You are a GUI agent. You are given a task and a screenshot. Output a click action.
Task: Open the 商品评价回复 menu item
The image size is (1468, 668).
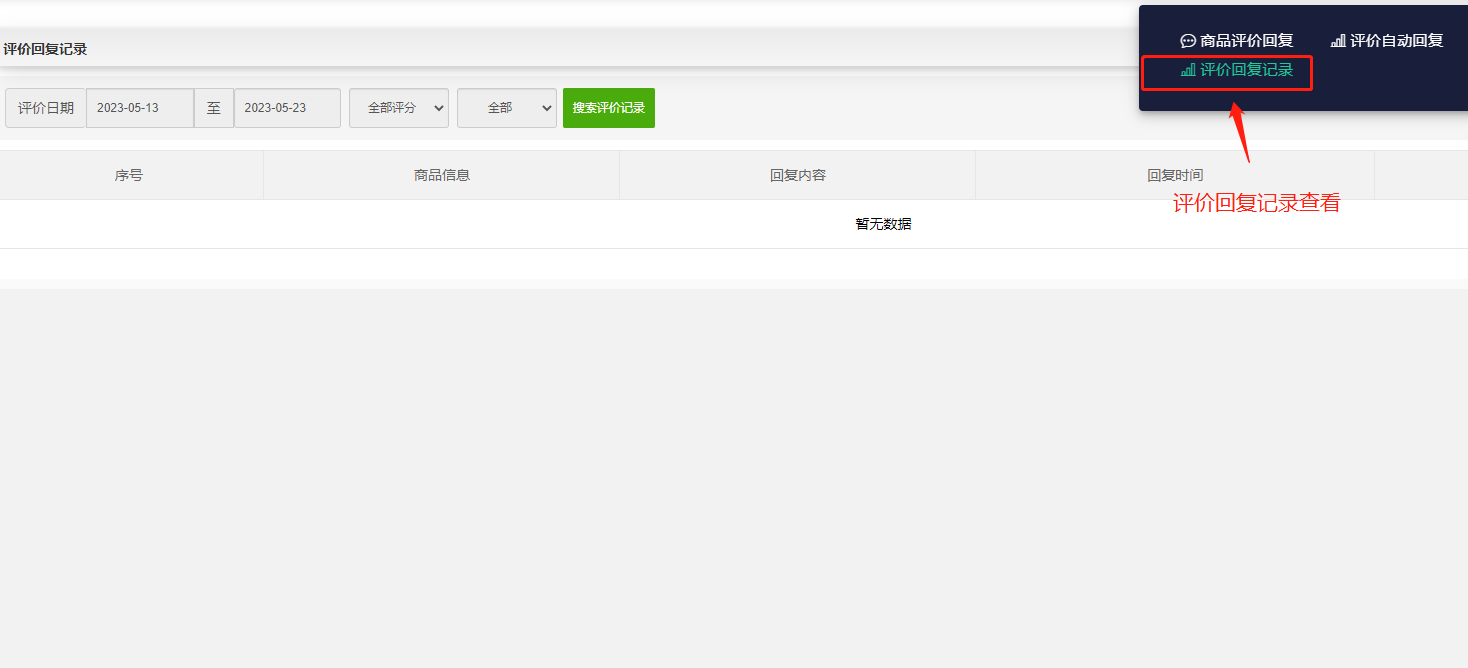tap(1246, 41)
